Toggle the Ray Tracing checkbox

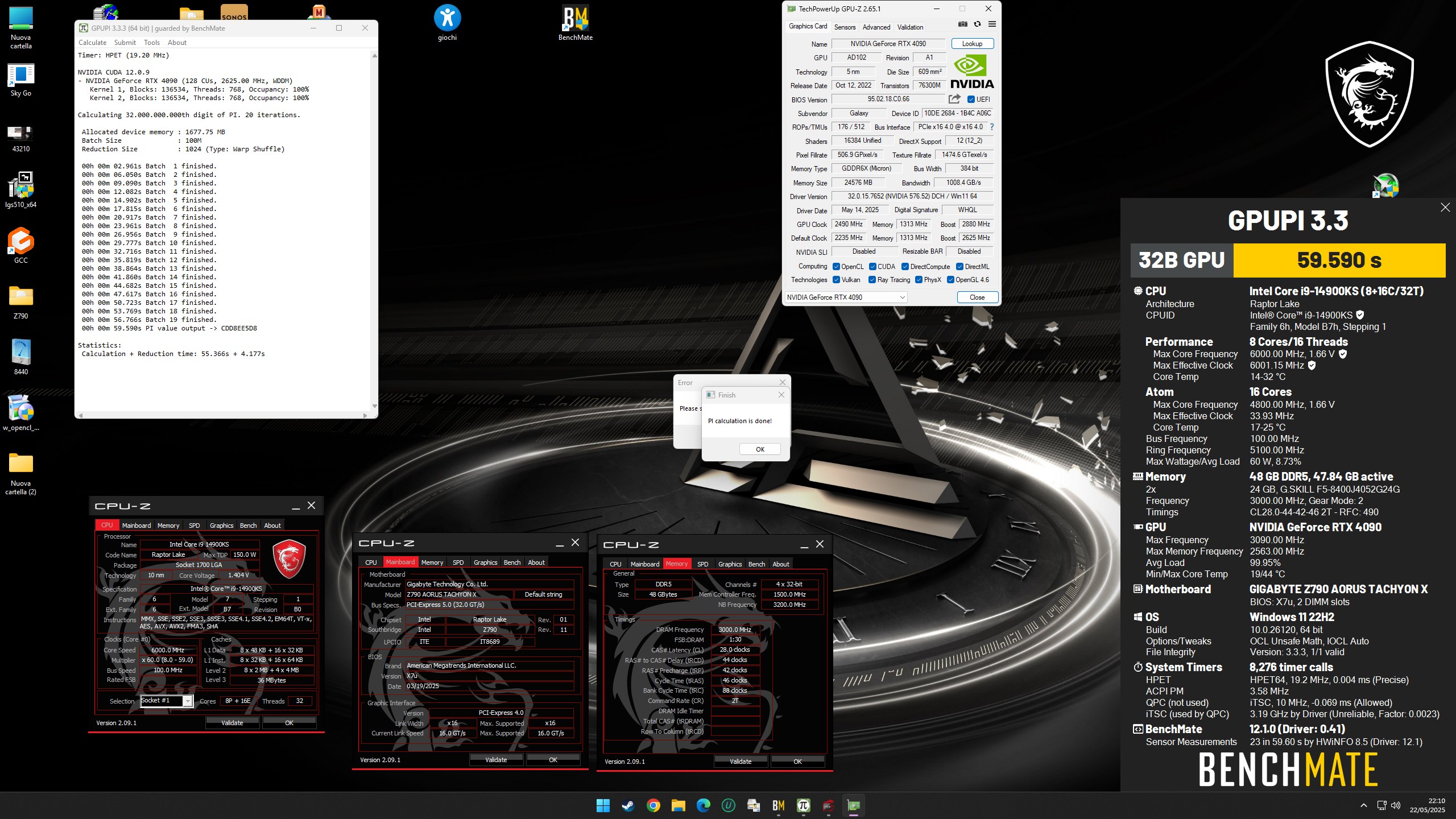click(872, 280)
